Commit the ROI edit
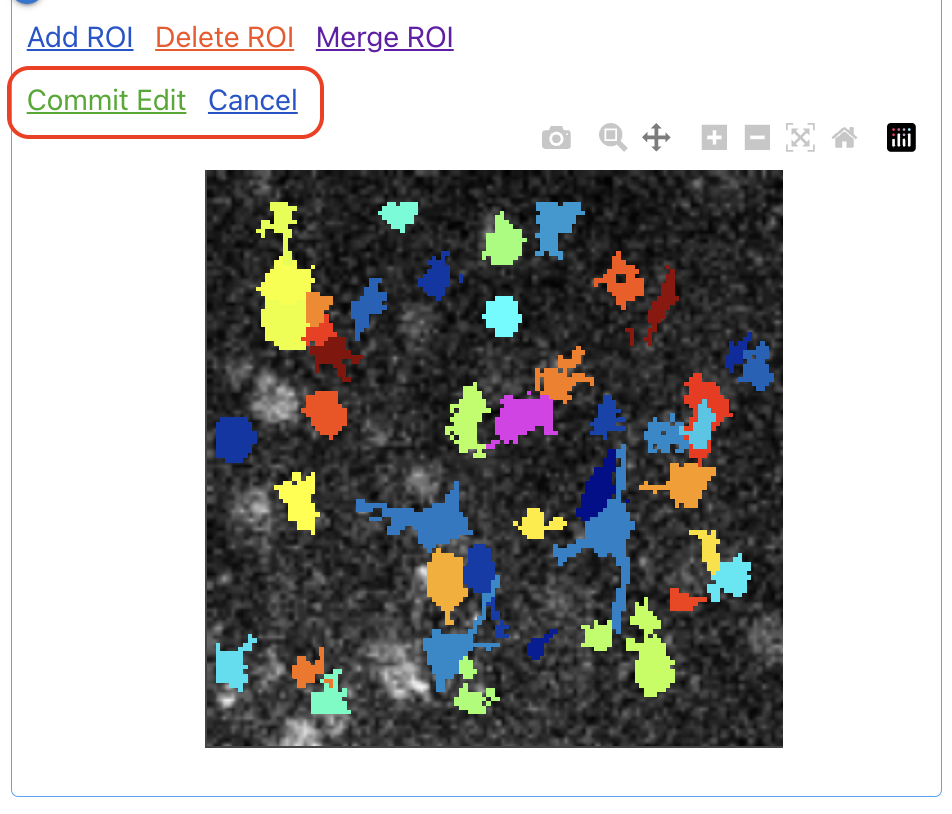952x814 pixels. 106,100
